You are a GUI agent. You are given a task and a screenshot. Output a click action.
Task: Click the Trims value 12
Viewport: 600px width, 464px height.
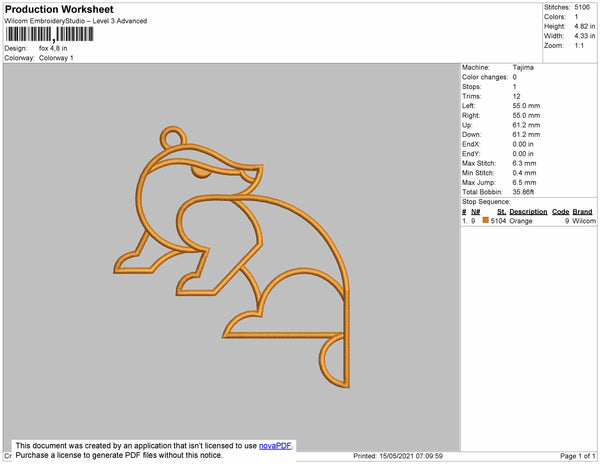[x=516, y=96]
